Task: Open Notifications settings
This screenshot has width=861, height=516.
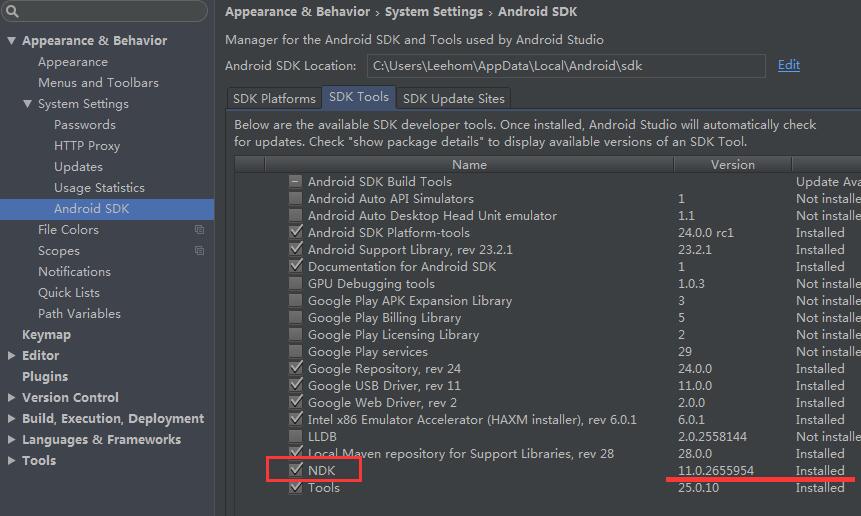Action: click(74, 271)
